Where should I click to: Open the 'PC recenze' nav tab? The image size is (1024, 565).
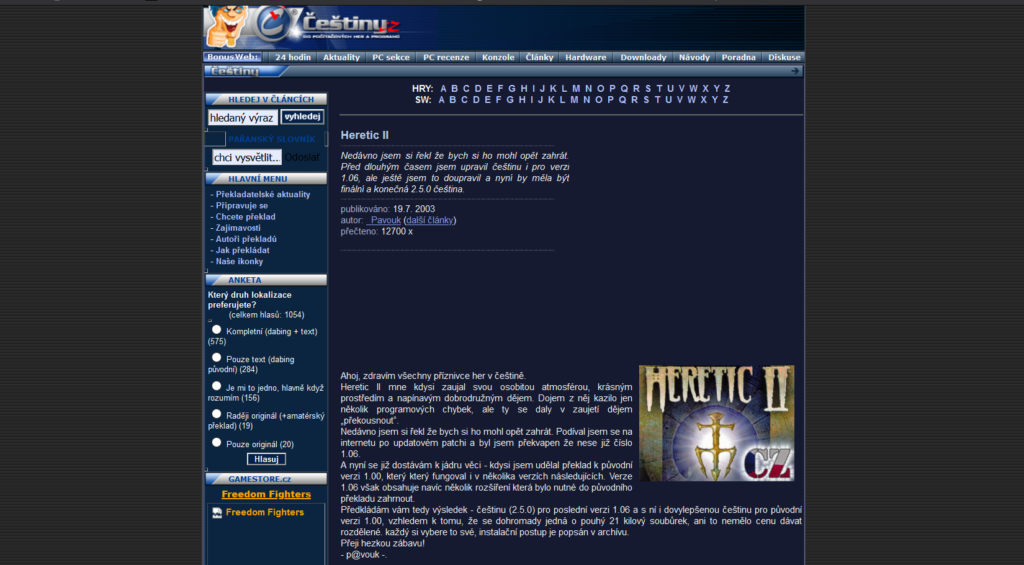click(x=446, y=57)
